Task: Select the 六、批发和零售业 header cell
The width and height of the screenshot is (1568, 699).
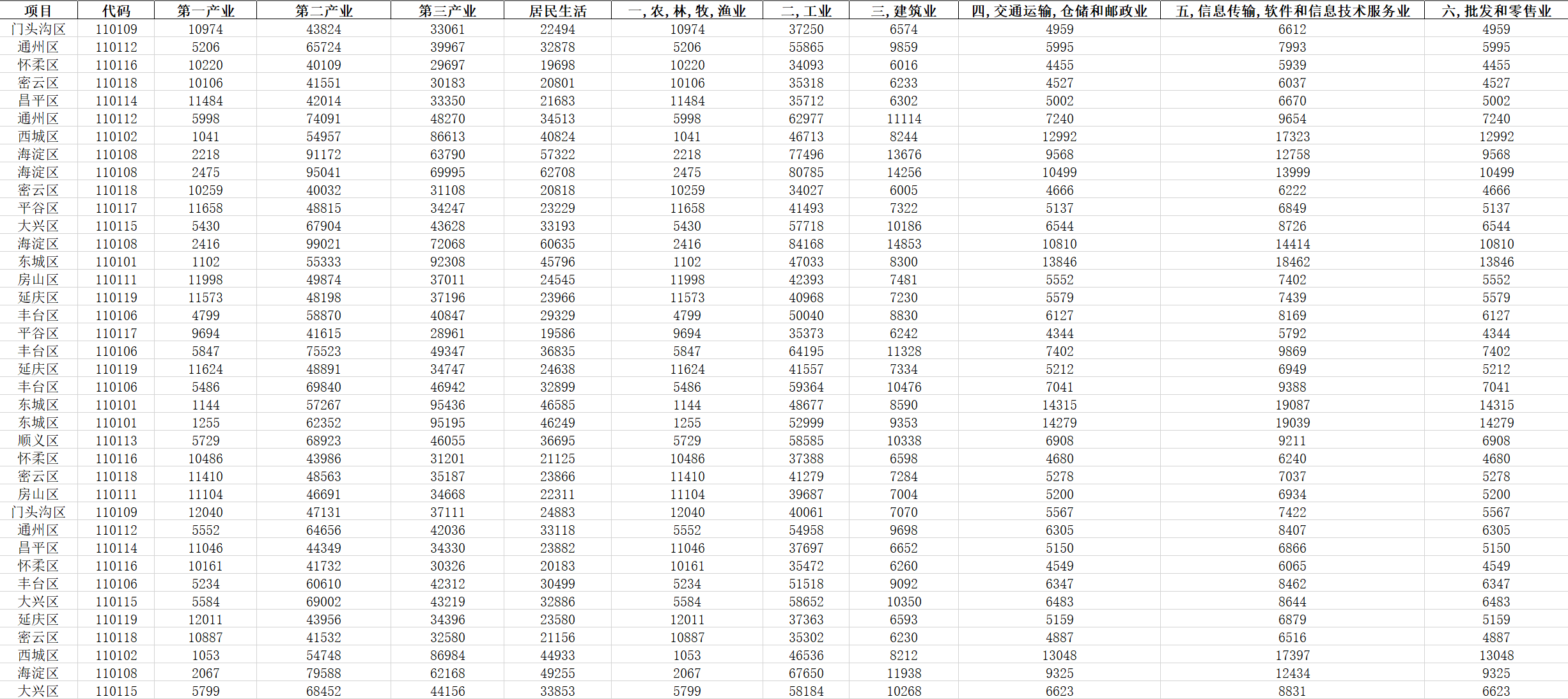Action: [1496, 11]
